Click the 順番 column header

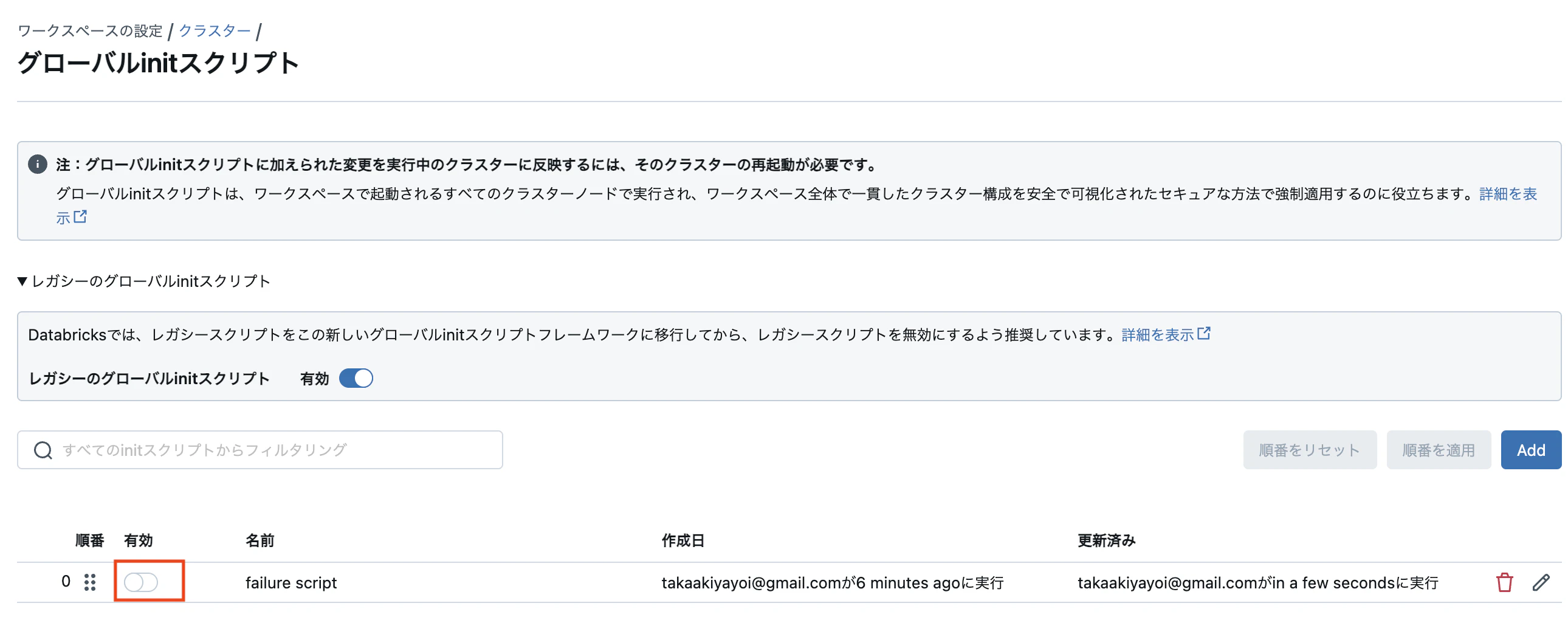[89, 540]
